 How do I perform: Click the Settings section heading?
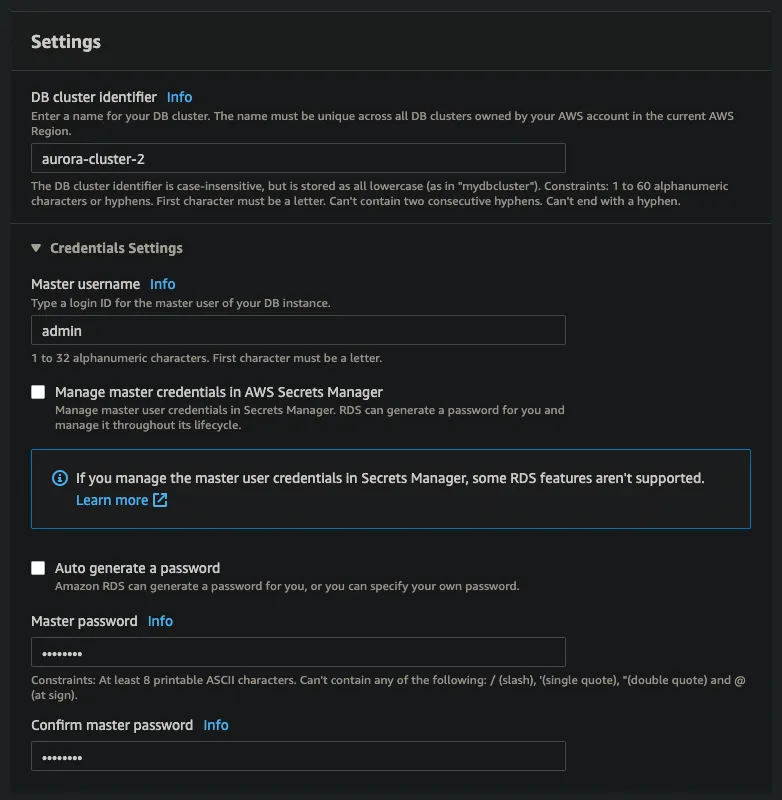pos(65,42)
